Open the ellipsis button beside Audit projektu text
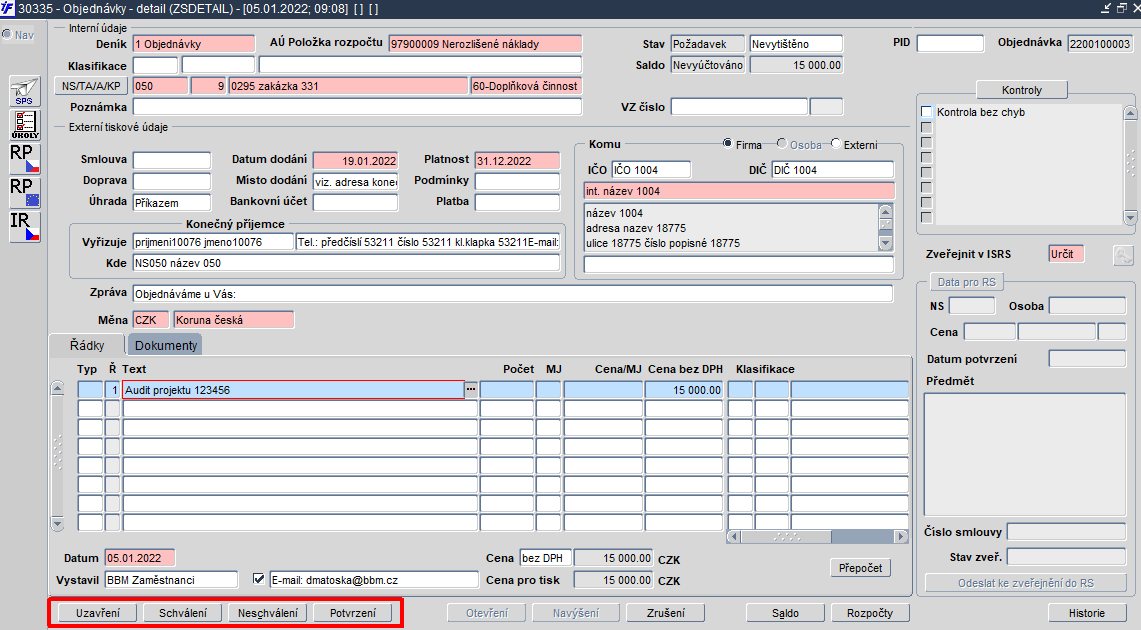The height and width of the screenshot is (630, 1141). coord(471,390)
